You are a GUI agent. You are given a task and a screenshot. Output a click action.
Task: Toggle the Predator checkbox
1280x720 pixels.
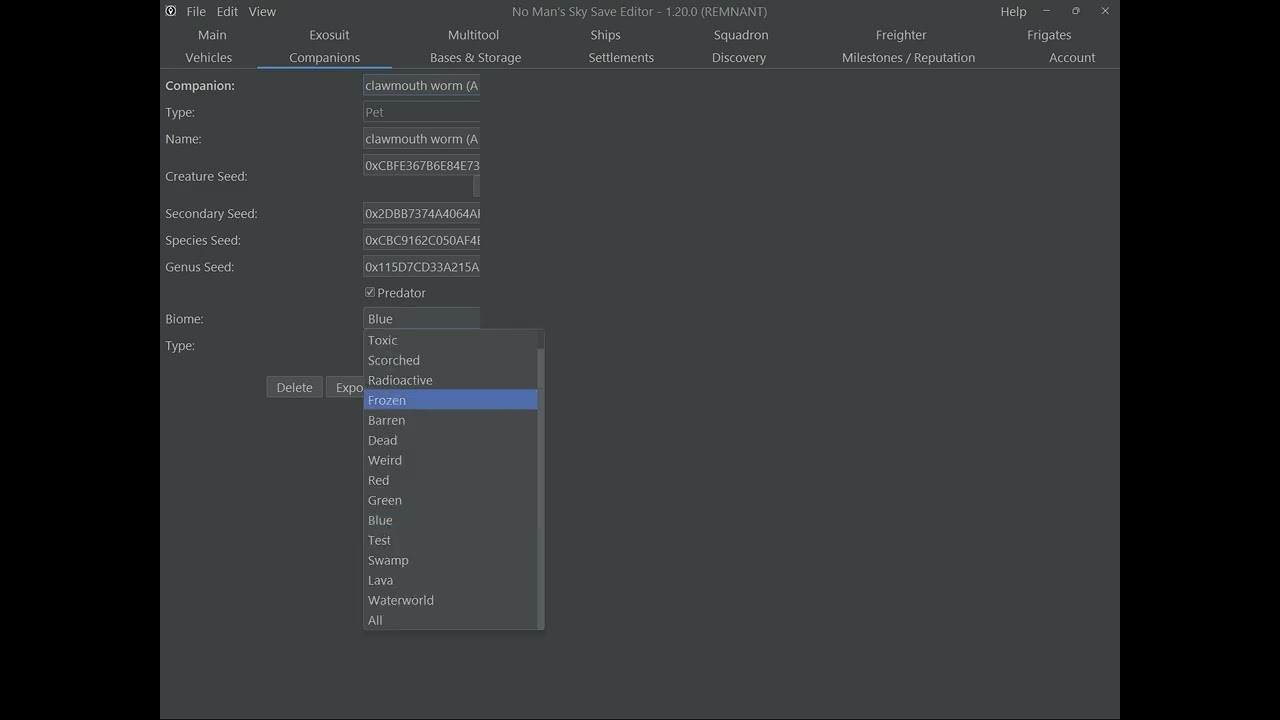click(x=370, y=293)
